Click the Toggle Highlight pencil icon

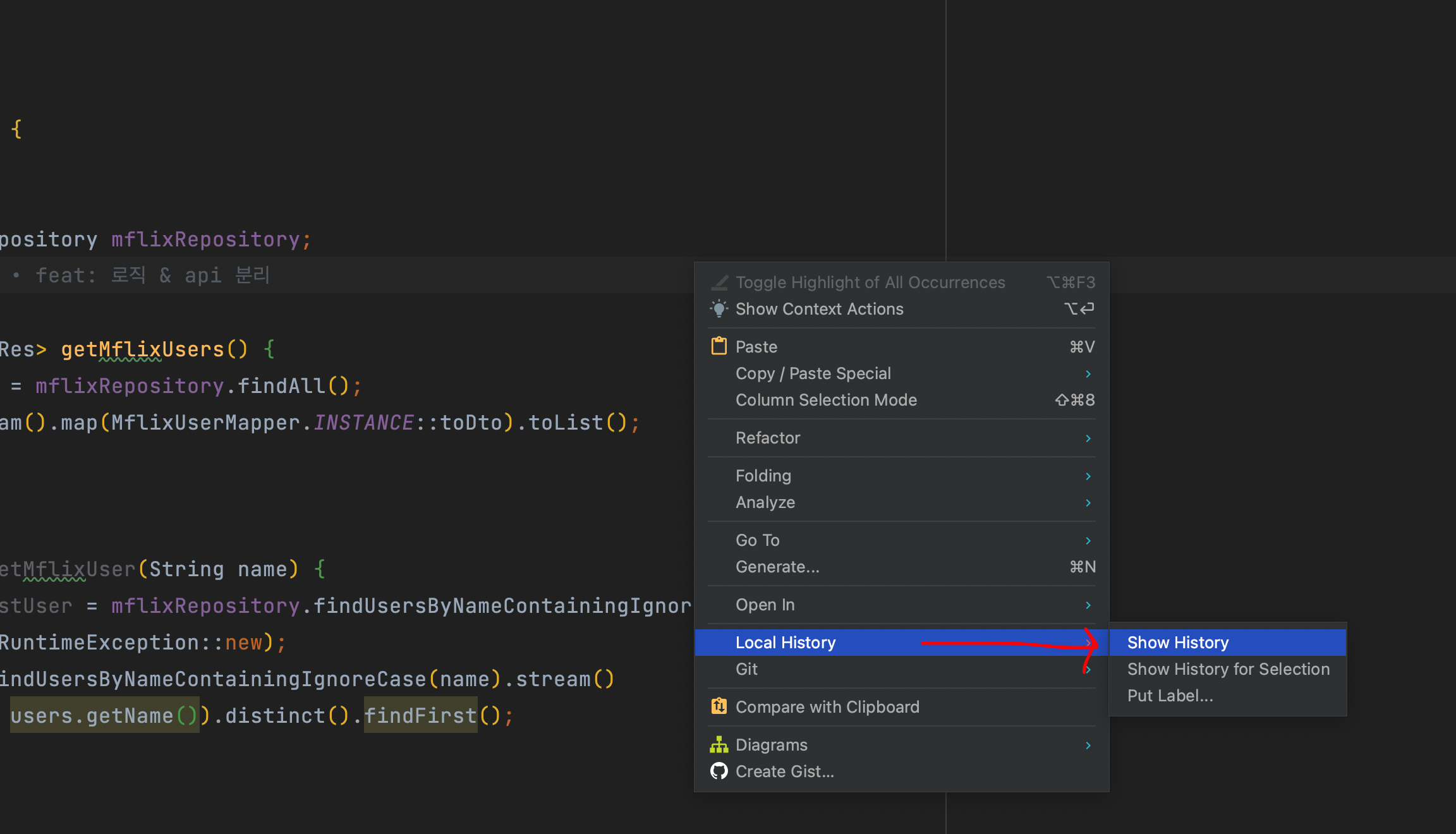tap(719, 282)
